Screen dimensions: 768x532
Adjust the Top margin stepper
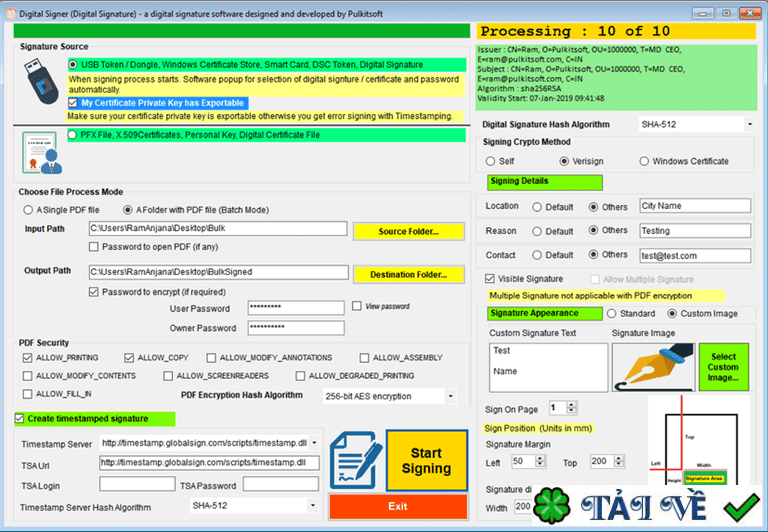[619, 461]
